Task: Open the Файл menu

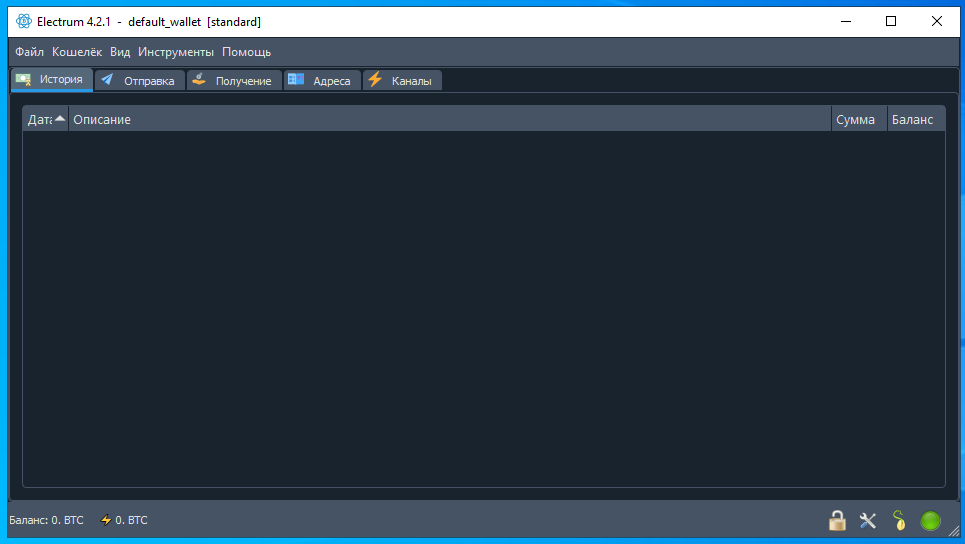Action: pyautogui.click(x=29, y=52)
